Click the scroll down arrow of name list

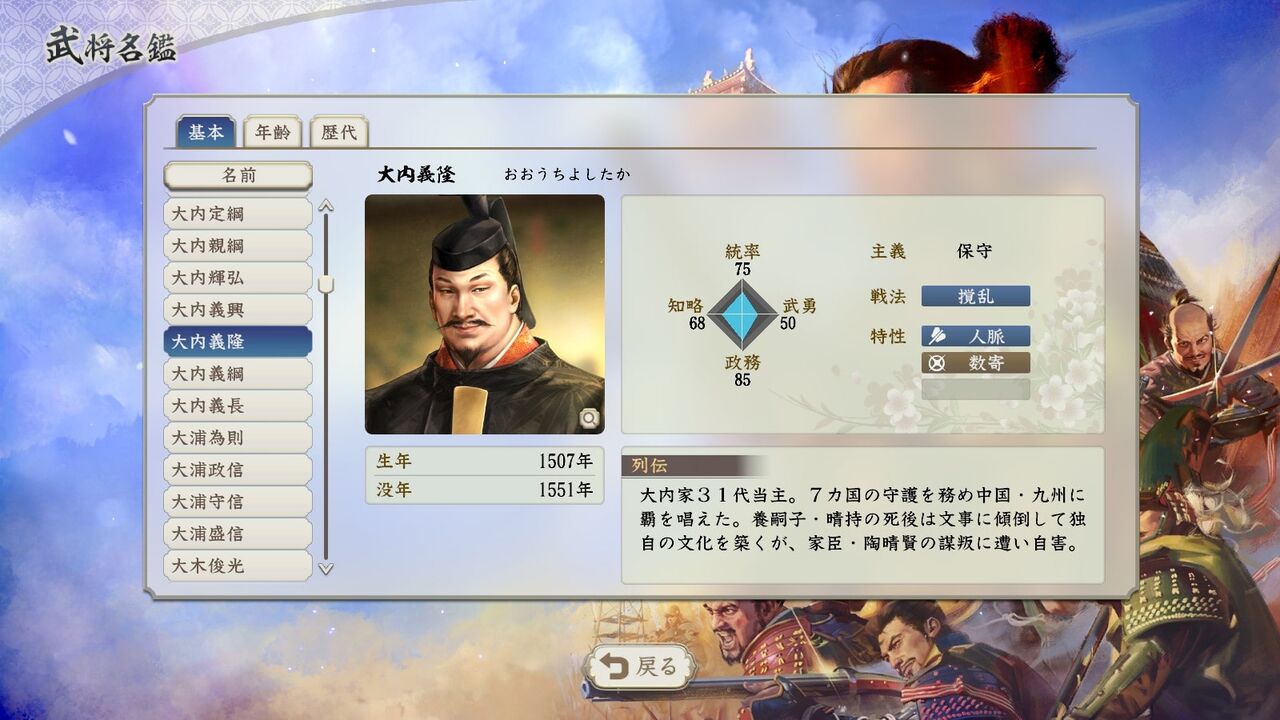(x=325, y=568)
